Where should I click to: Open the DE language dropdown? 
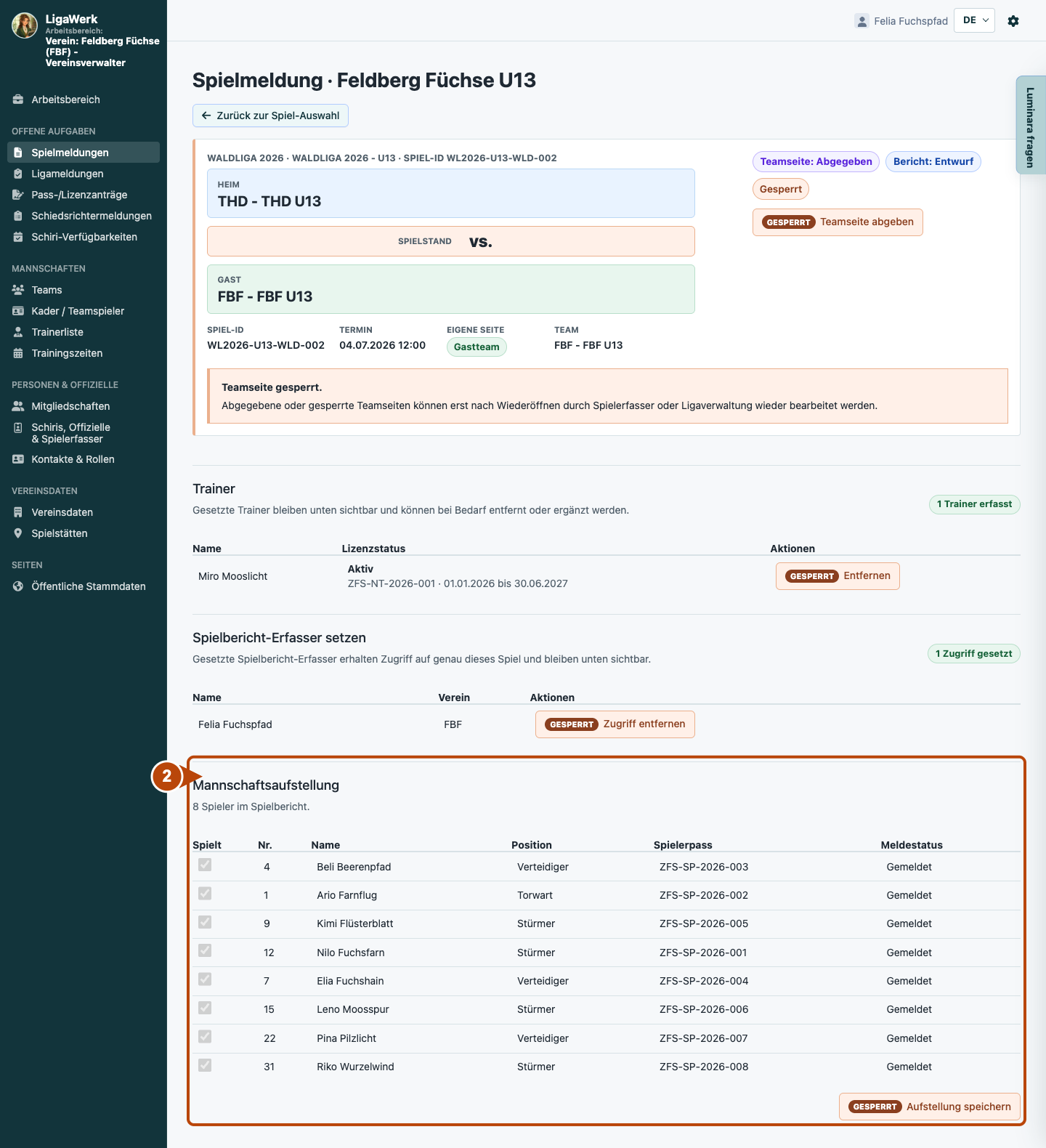point(975,20)
